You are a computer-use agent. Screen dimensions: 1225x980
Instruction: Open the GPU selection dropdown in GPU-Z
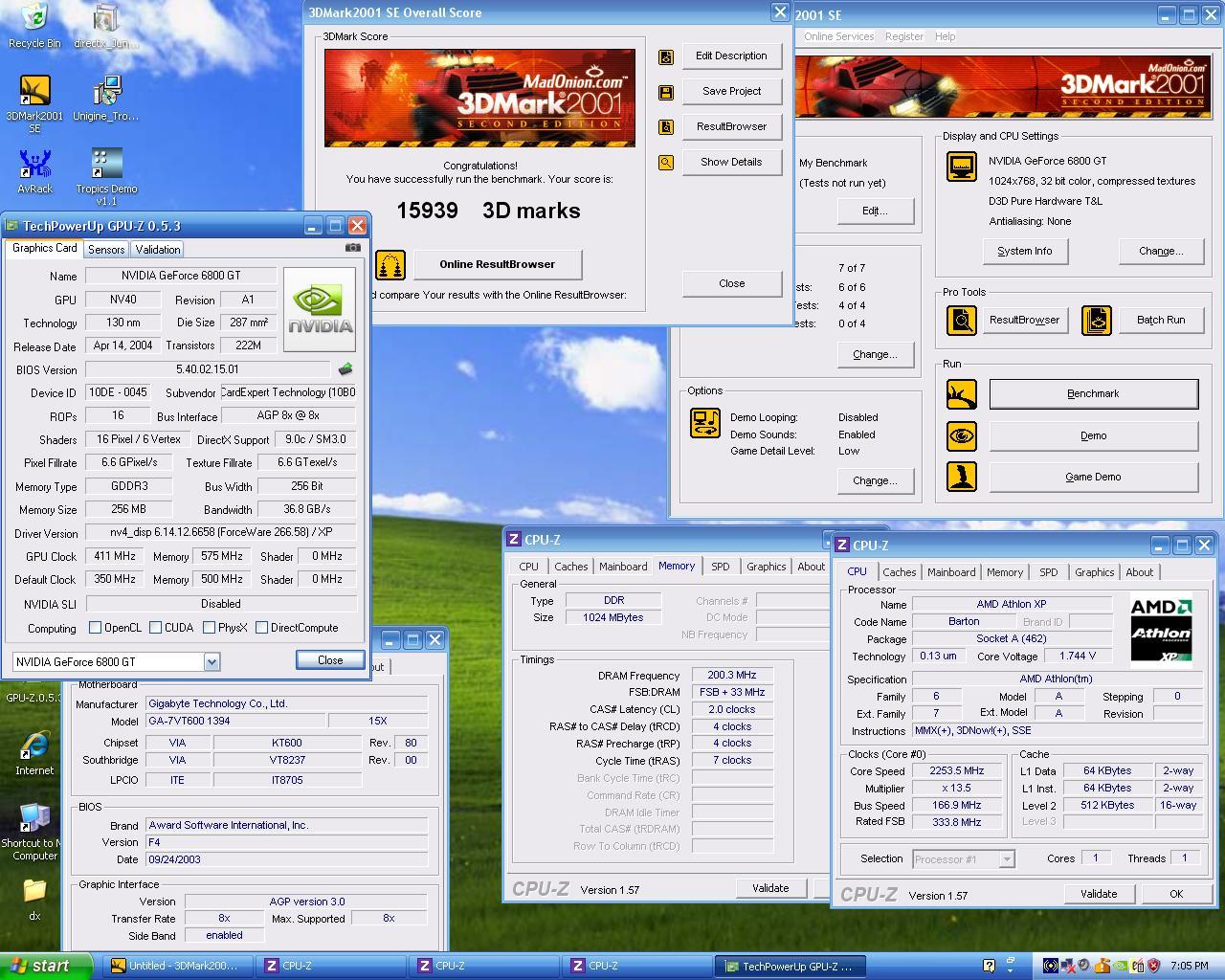click(212, 662)
